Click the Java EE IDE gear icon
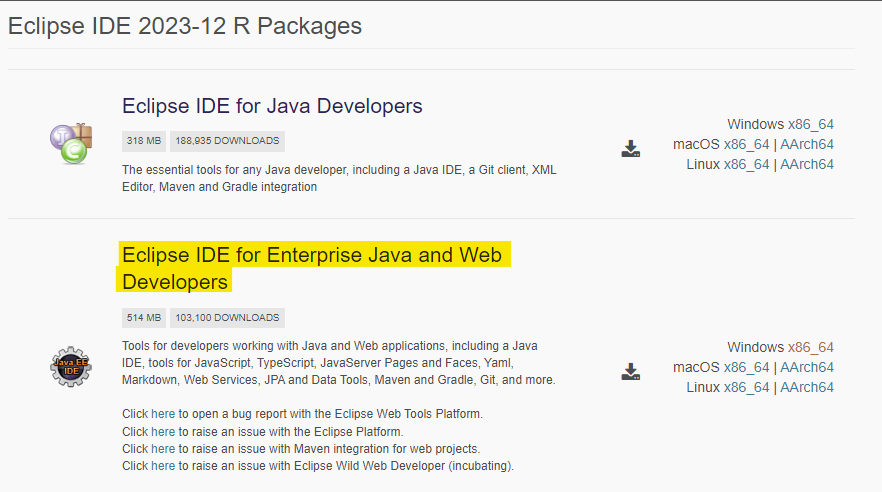Viewport: 882px width, 492px height. point(71,367)
